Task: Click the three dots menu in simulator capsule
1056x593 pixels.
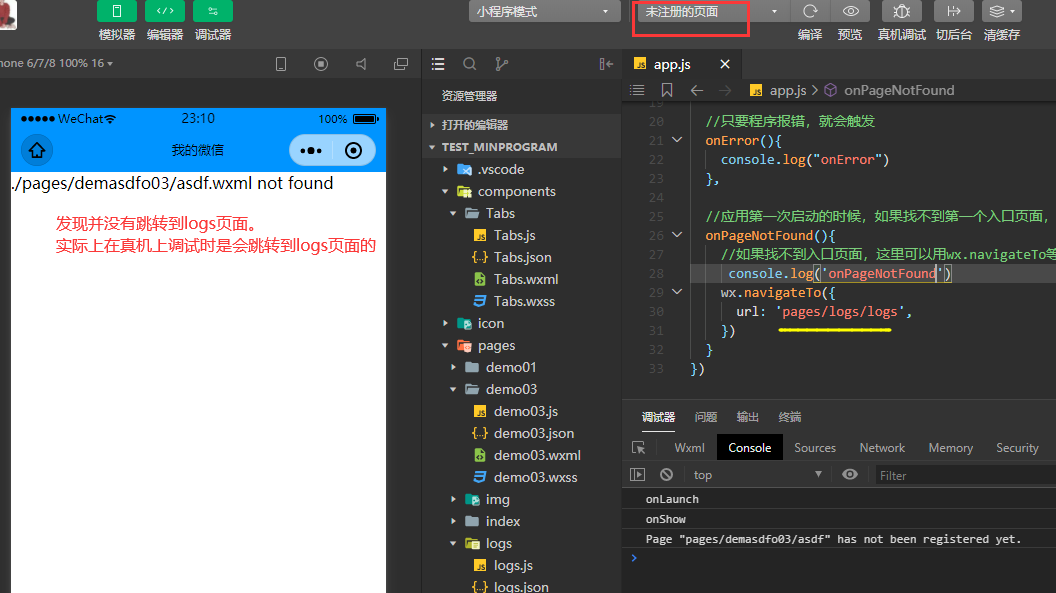Action: [x=310, y=150]
